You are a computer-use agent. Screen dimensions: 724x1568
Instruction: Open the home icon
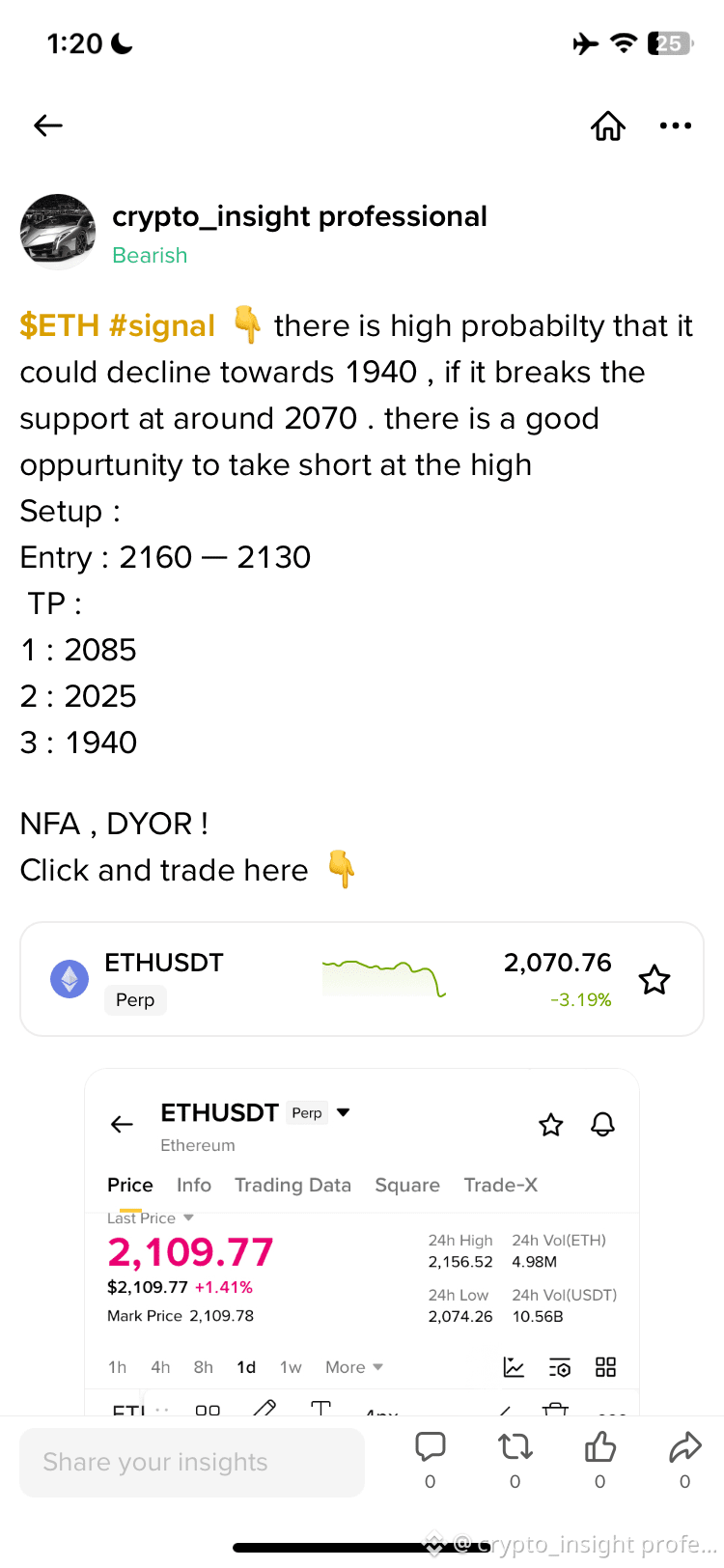click(x=608, y=126)
